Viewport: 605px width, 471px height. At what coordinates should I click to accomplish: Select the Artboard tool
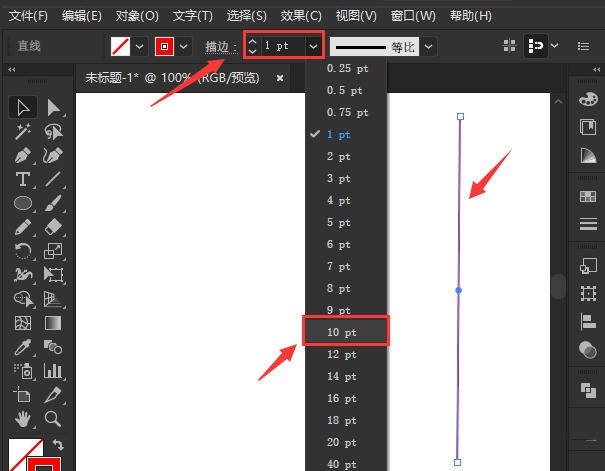[23, 395]
